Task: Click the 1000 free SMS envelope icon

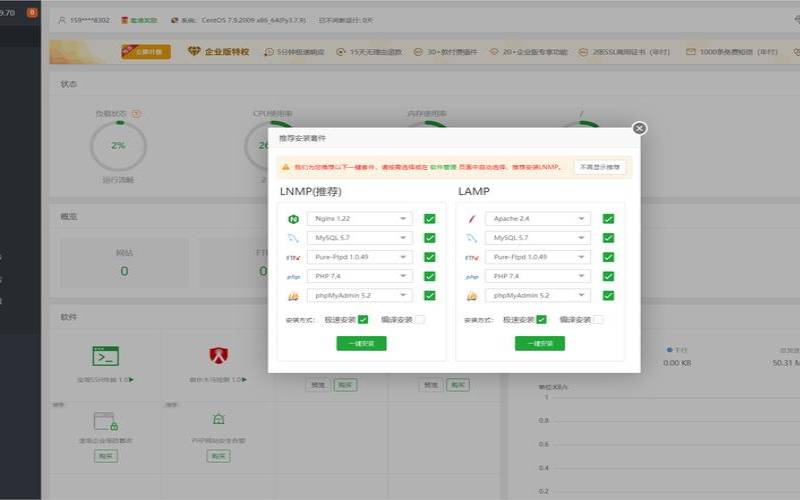Action: [690, 52]
